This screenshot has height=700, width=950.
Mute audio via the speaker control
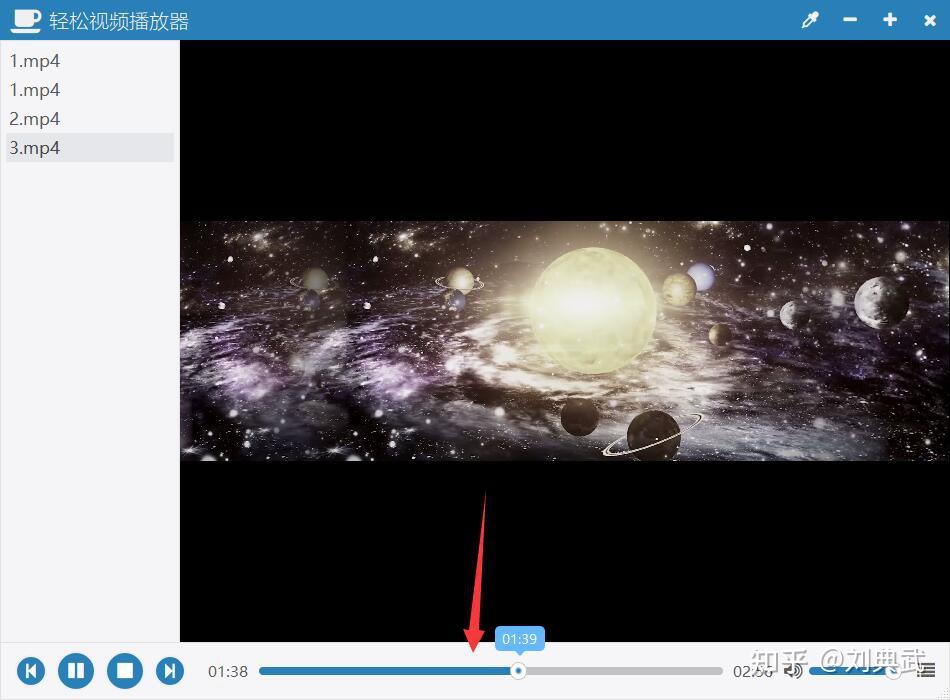(x=792, y=670)
